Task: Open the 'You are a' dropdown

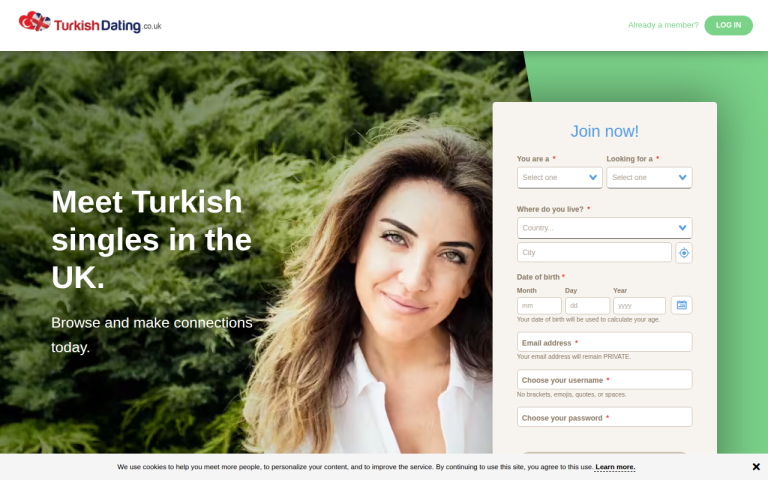Action: pos(559,178)
